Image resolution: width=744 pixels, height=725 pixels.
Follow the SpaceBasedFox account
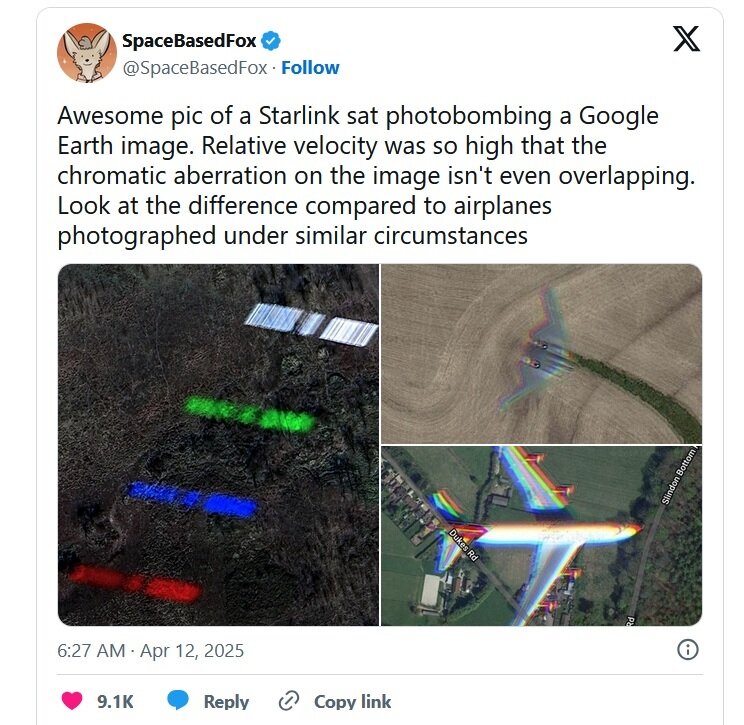[311, 68]
